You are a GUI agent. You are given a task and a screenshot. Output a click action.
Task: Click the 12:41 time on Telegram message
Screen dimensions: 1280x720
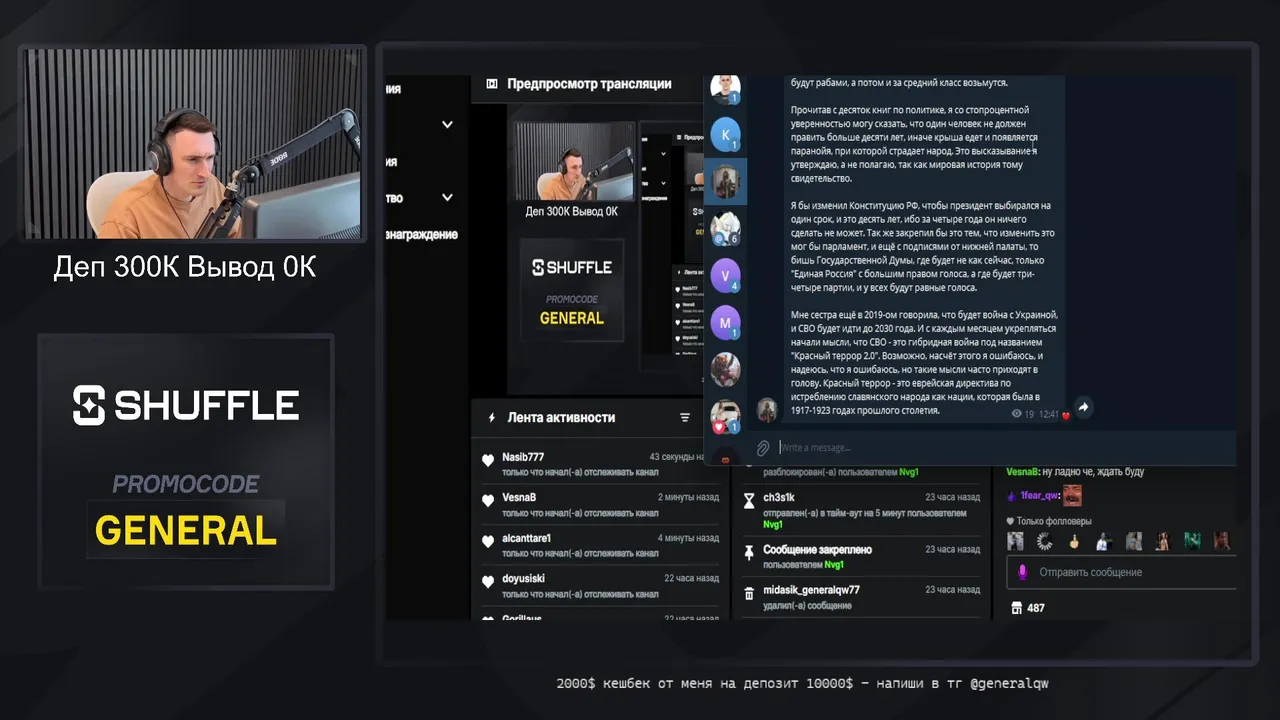coord(1048,413)
